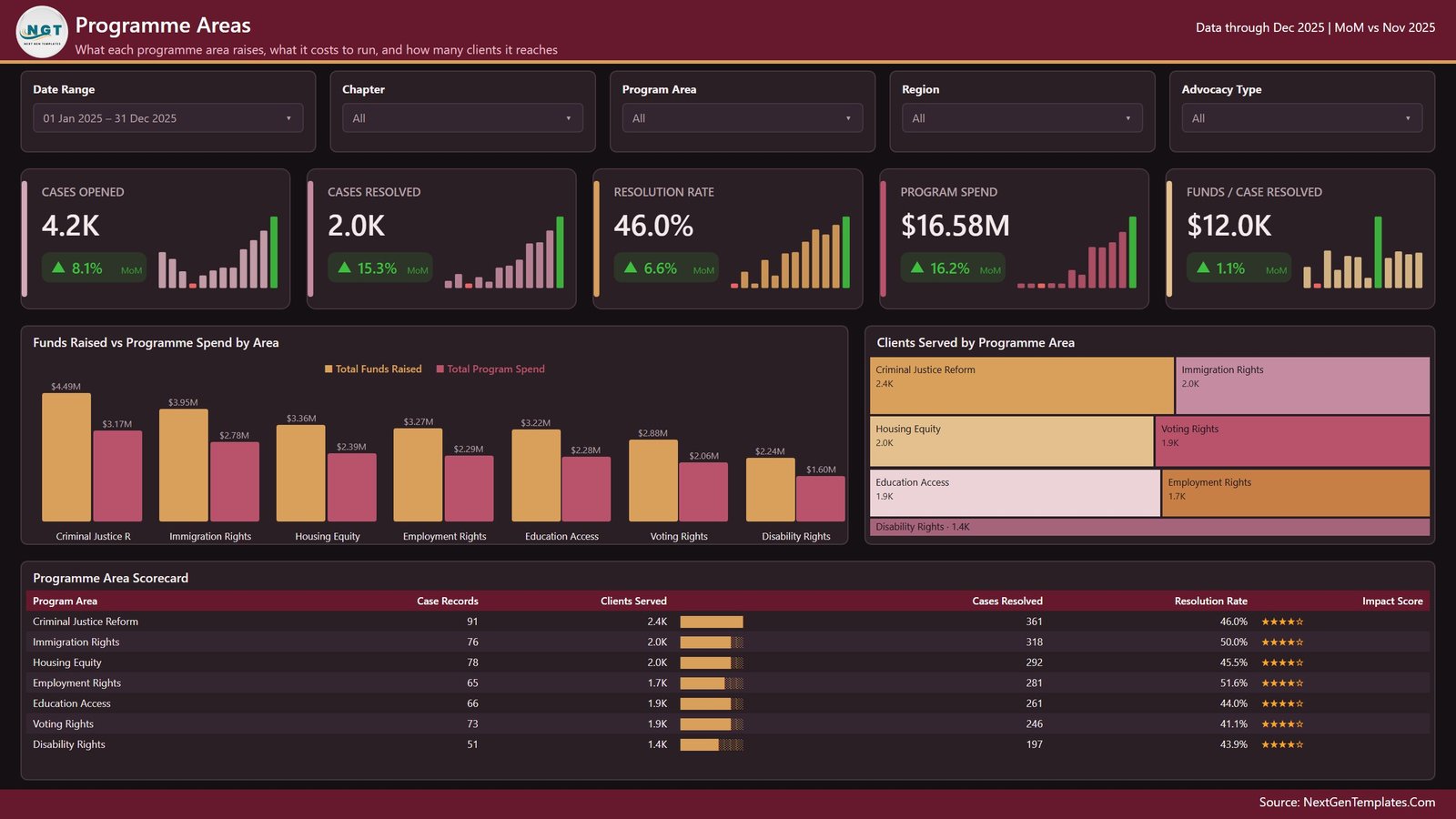Click the Cases Resolved 15.3% green up arrow
This screenshot has height=819, width=1456.
[344, 268]
